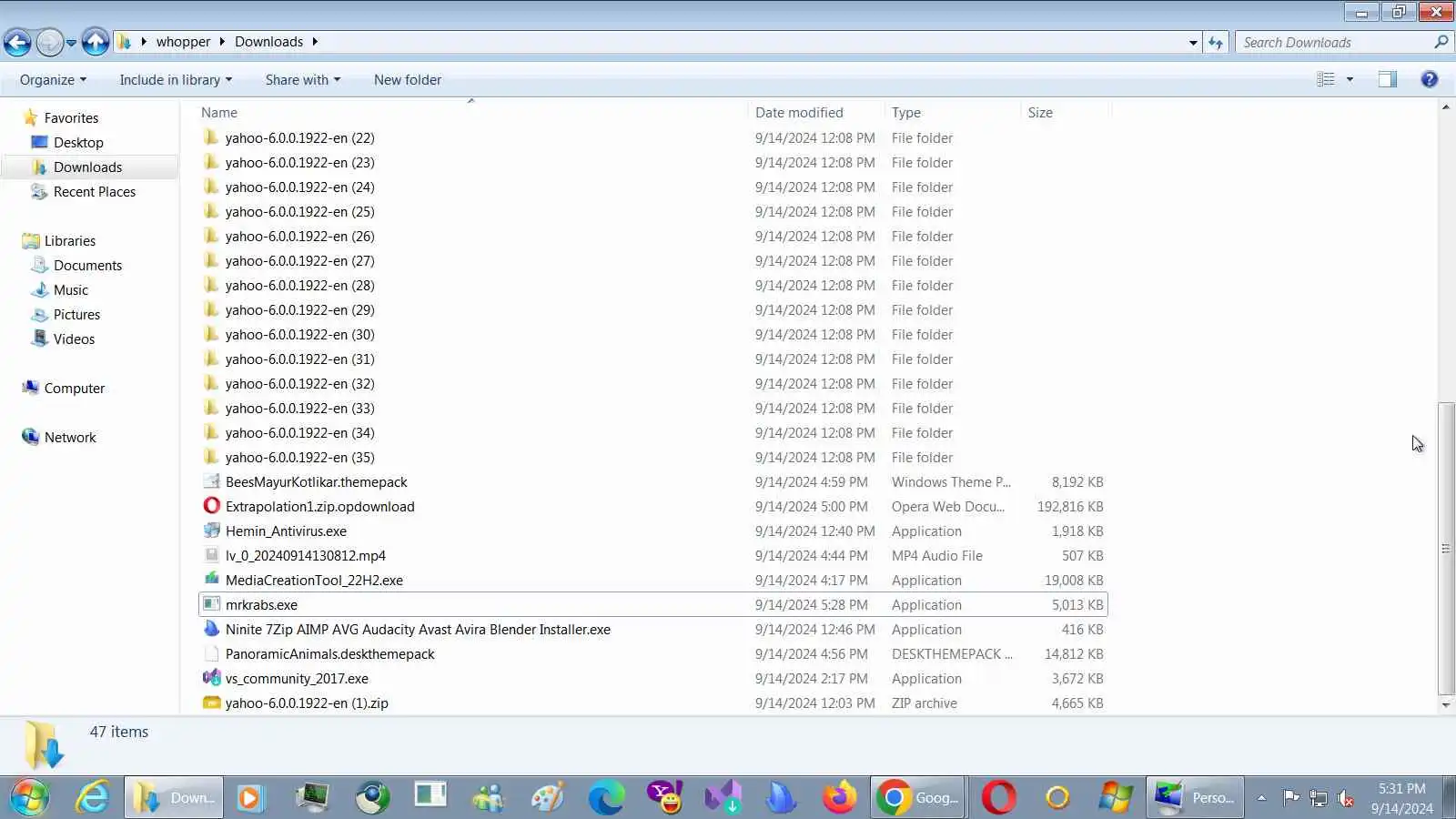
Task: Click the Ninite installer file icon
Action: click(x=212, y=629)
